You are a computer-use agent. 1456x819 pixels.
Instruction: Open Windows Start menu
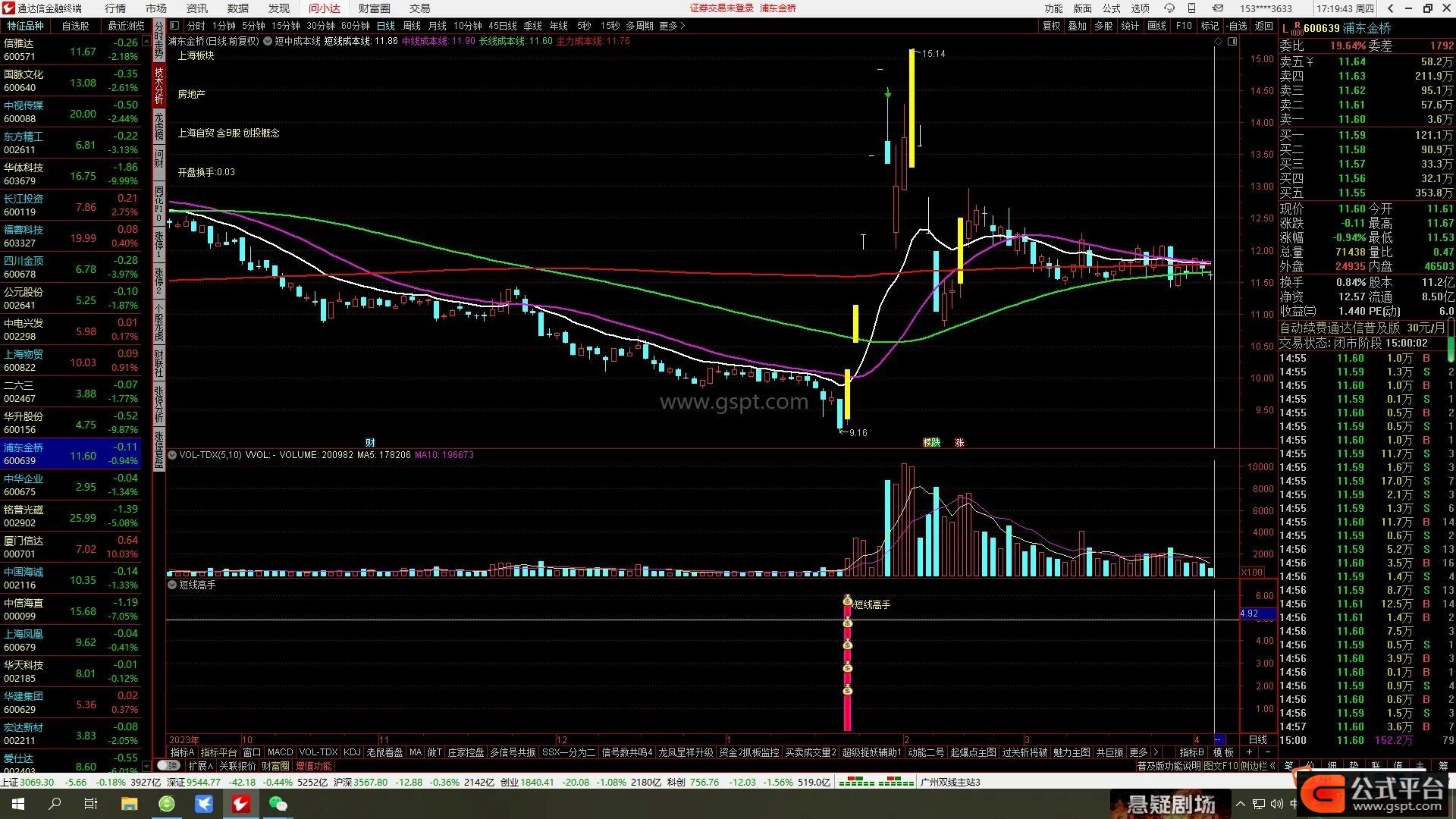point(17,804)
